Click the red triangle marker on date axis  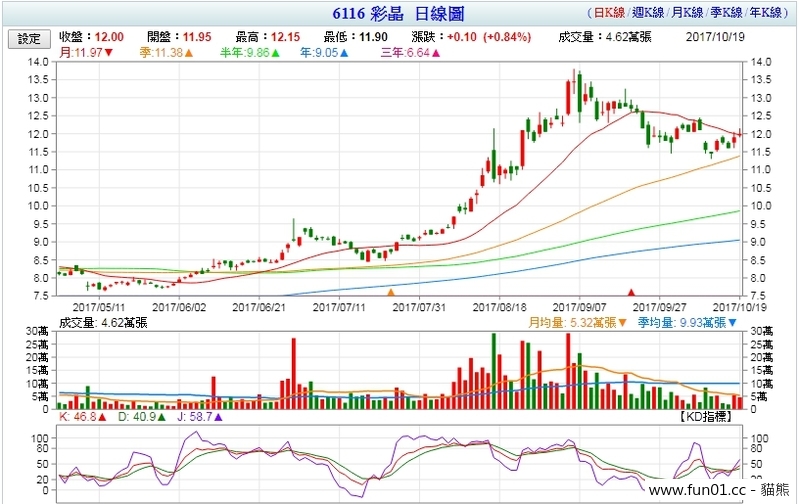(x=631, y=293)
